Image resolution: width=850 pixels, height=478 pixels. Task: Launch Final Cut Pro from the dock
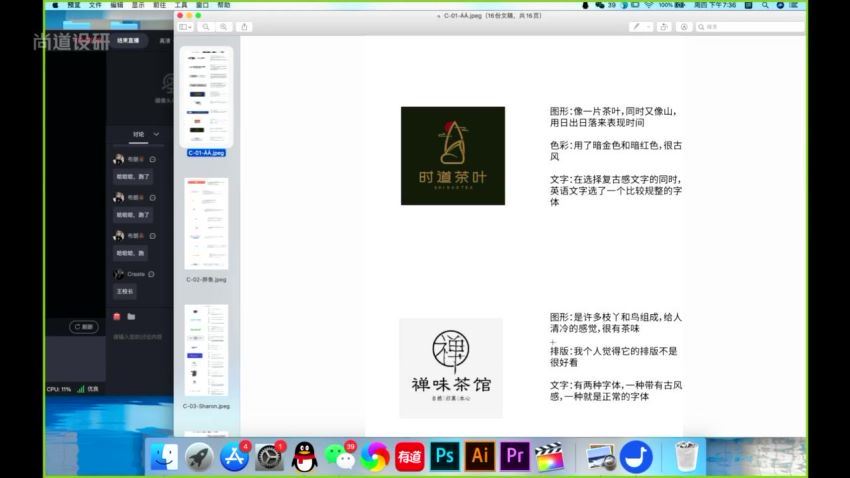click(x=550, y=456)
